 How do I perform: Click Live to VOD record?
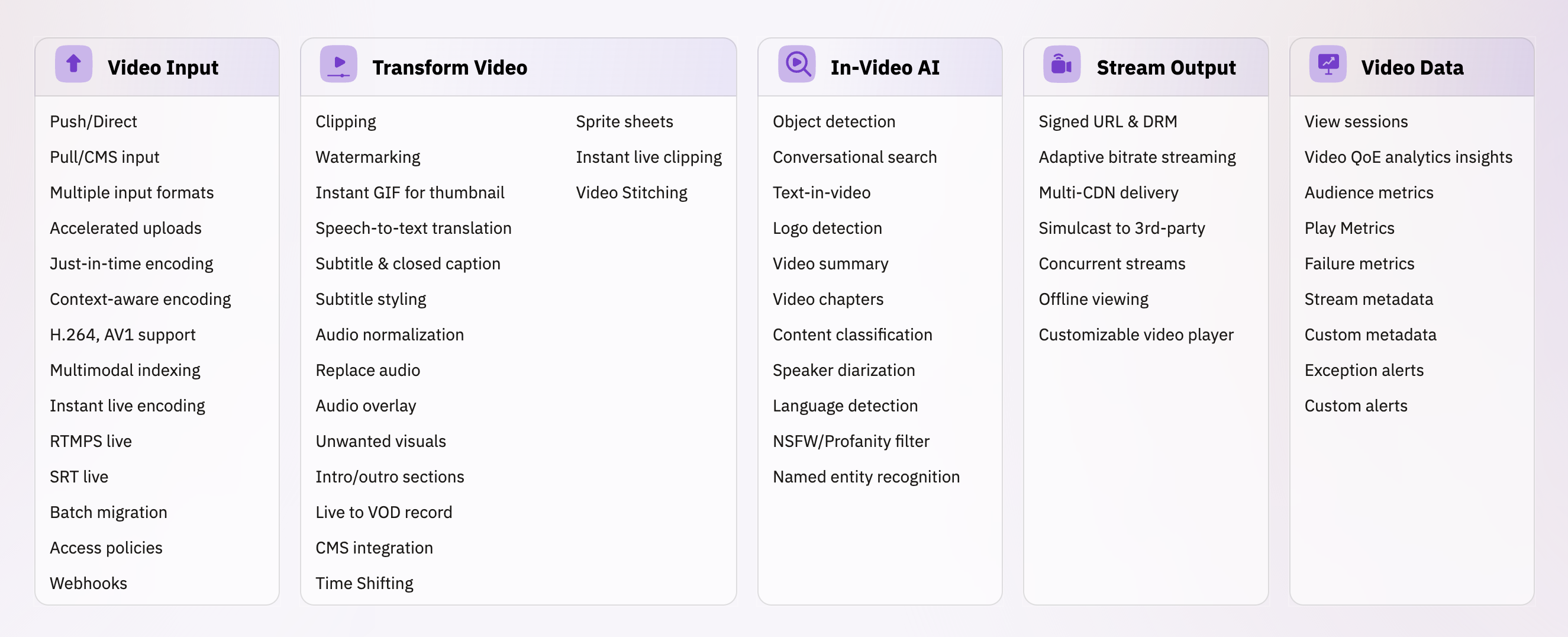(x=383, y=512)
